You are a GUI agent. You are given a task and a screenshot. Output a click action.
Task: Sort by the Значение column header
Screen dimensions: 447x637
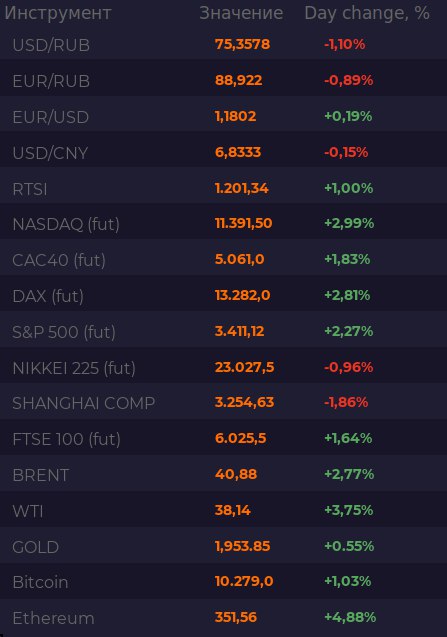pyautogui.click(x=241, y=13)
